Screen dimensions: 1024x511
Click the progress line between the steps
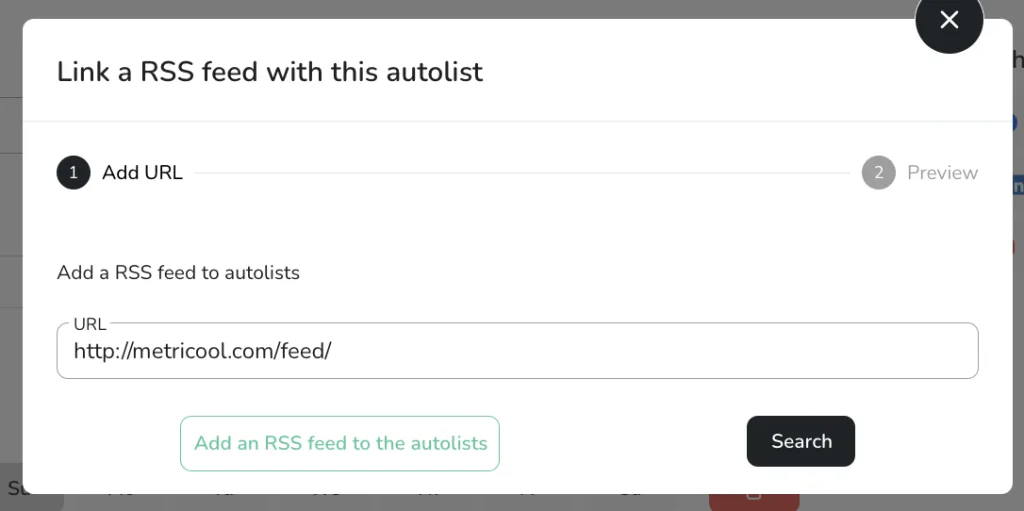pyautogui.click(x=522, y=173)
